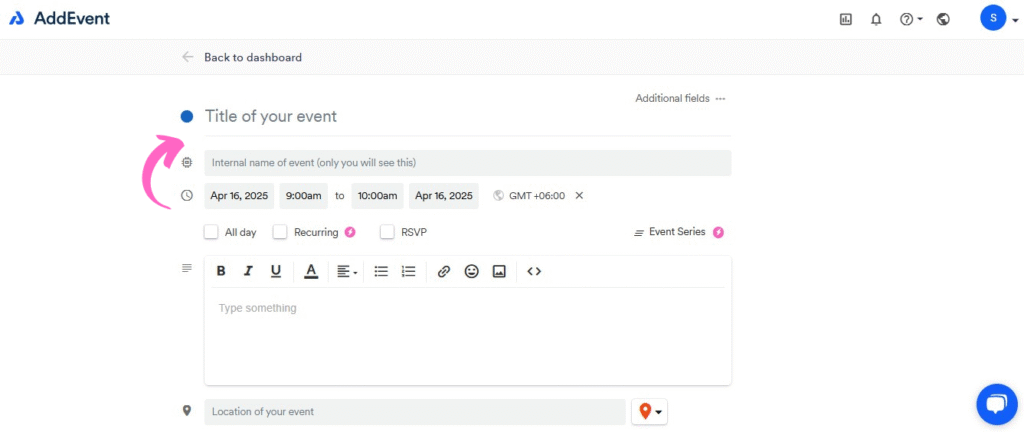Open the emoji picker
The image size is (1024, 432).
coord(472,271)
